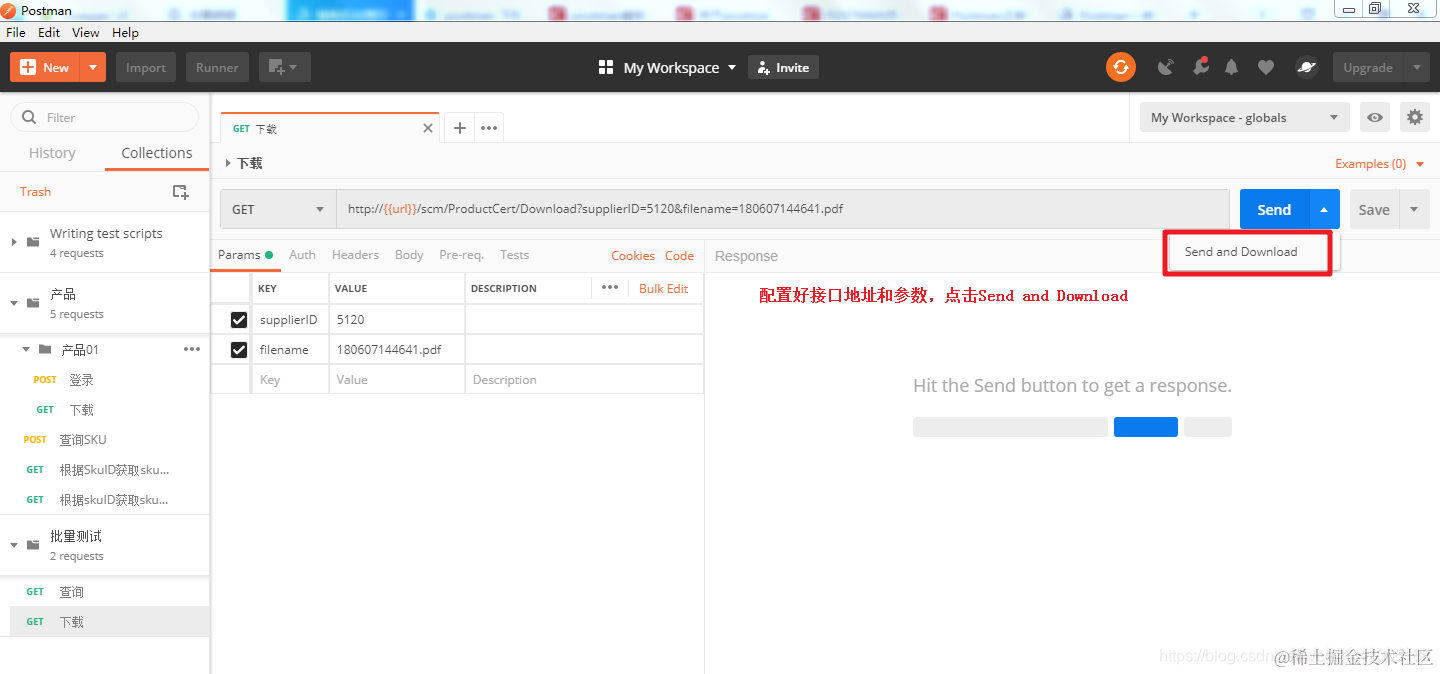Open new window icon button
The image size is (1440, 674).
pyautogui.click(x=285, y=67)
